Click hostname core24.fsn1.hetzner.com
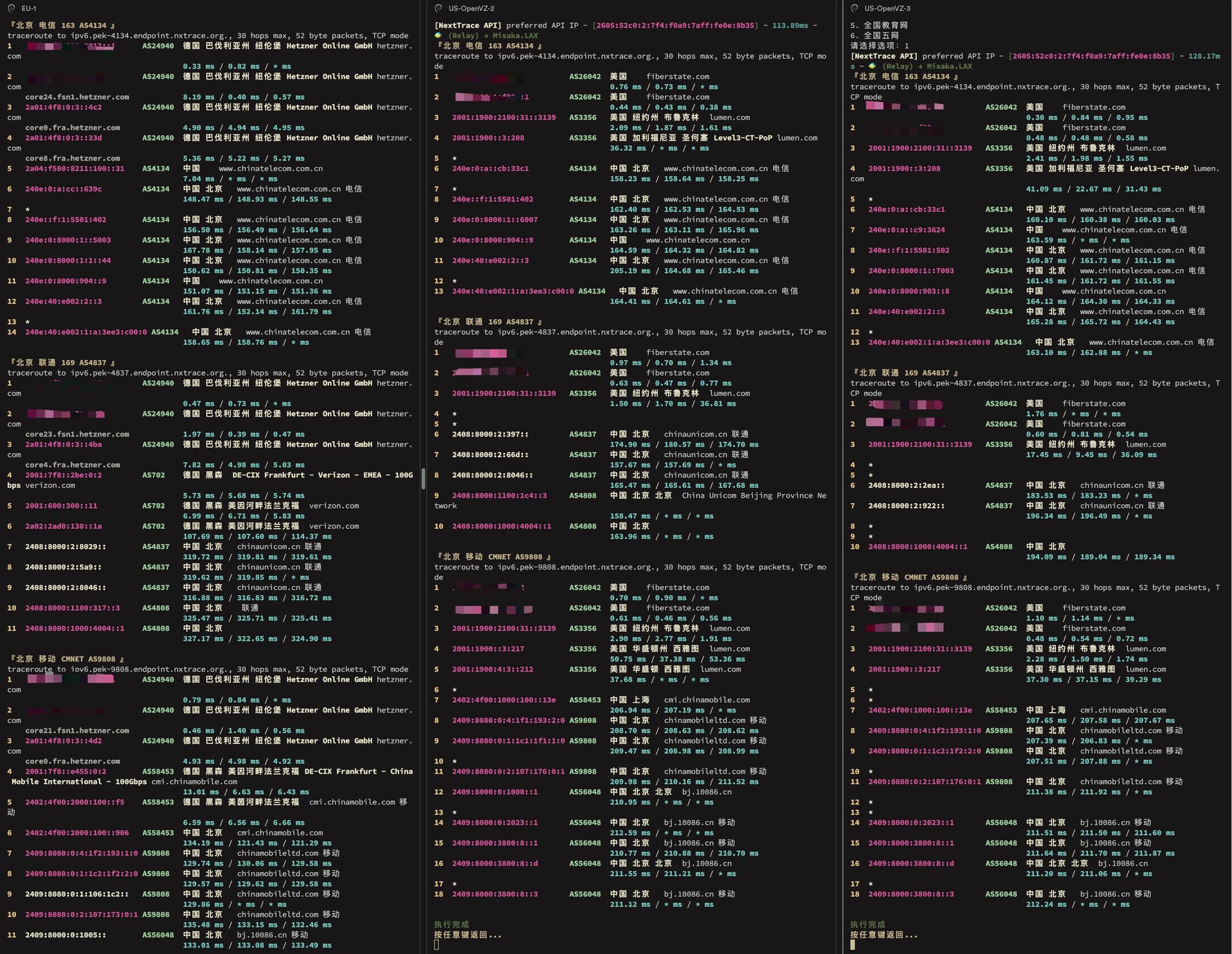The width and height of the screenshot is (1232, 954). pyautogui.click(x=77, y=97)
